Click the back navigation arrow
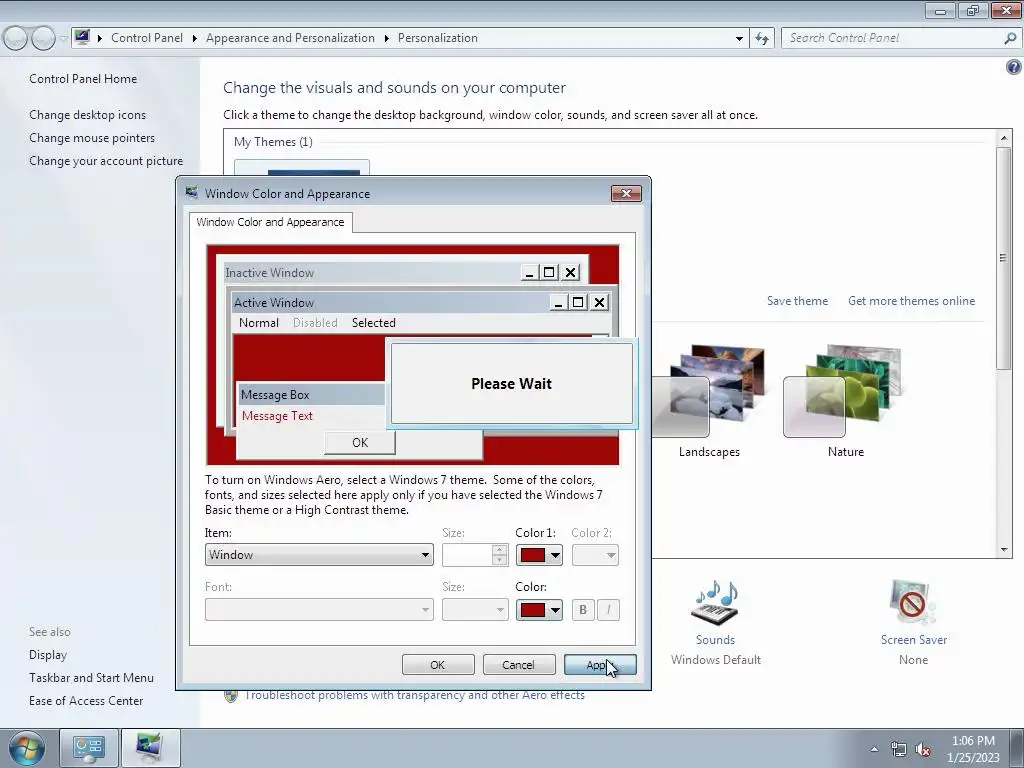Image resolution: width=1024 pixels, height=768 pixels. [x=16, y=38]
